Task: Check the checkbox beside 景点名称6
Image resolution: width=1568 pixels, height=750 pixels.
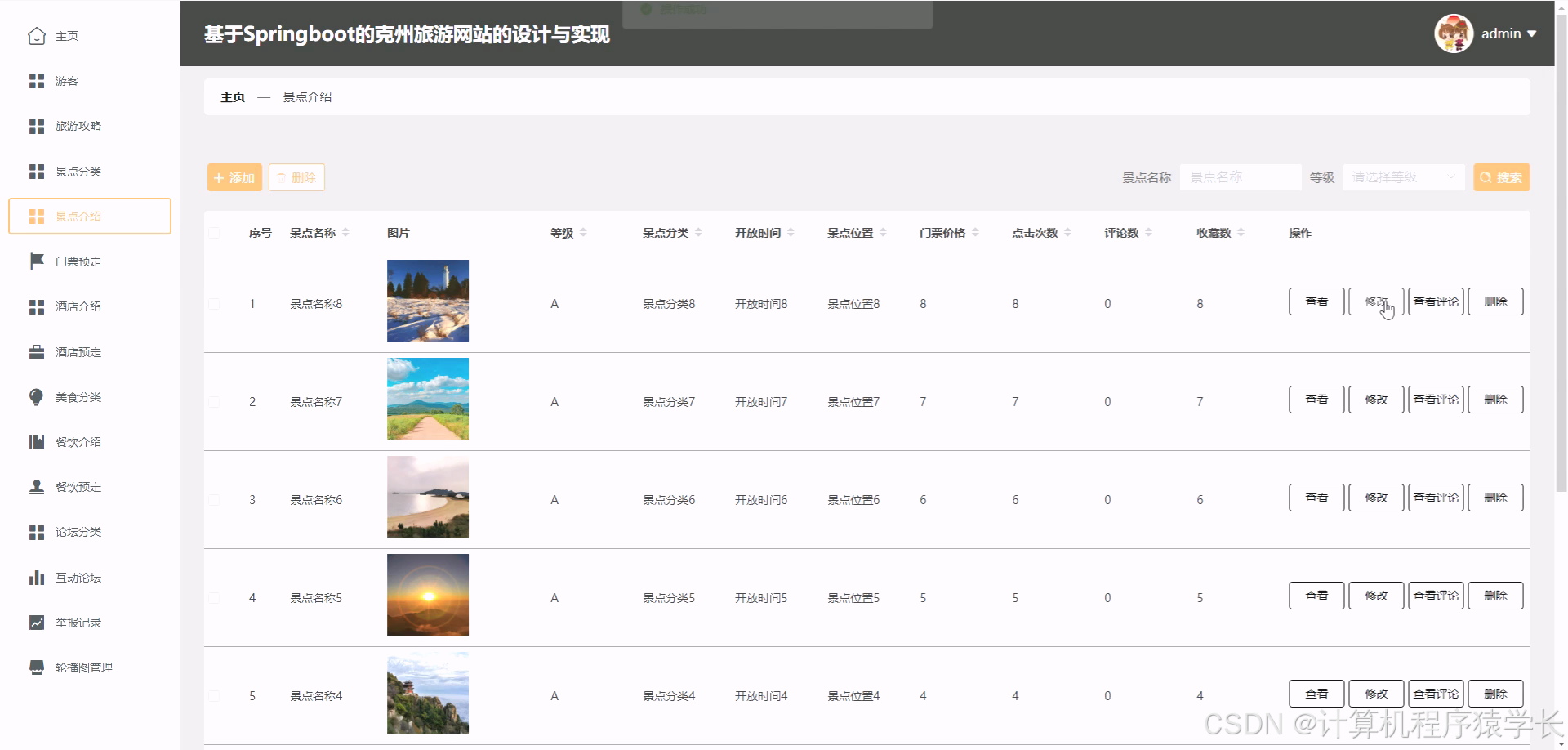Action: [x=214, y=499]
